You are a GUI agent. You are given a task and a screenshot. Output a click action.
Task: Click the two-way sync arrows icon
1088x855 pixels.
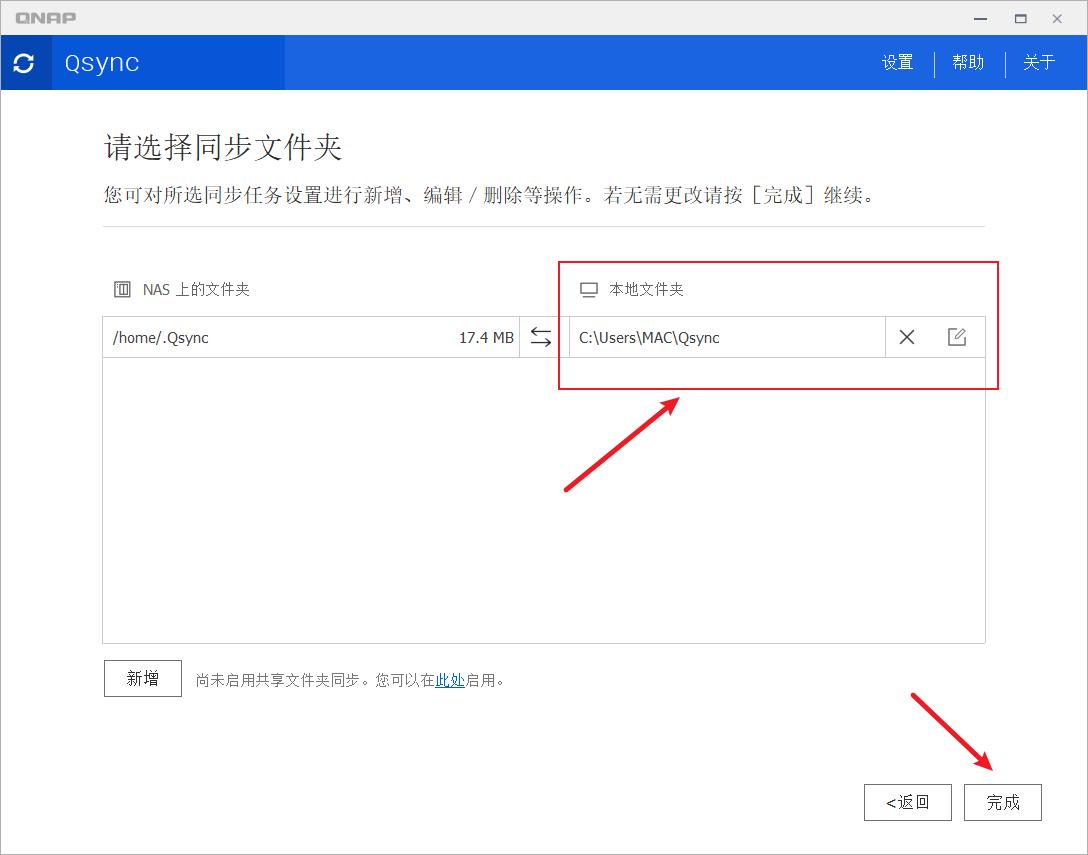point(540,337)
